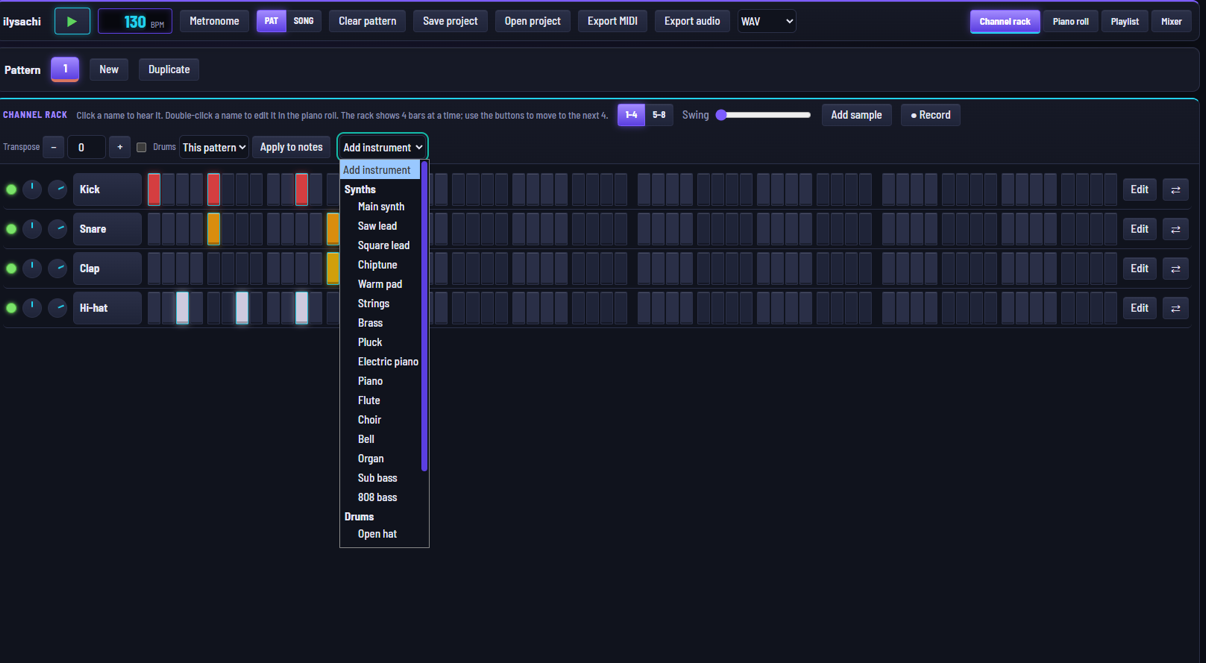Image resolution: width=1206 pixels, height=663 pixels.
Task: Swap the Kick channel instrument icon
Action: [1175, 189]
